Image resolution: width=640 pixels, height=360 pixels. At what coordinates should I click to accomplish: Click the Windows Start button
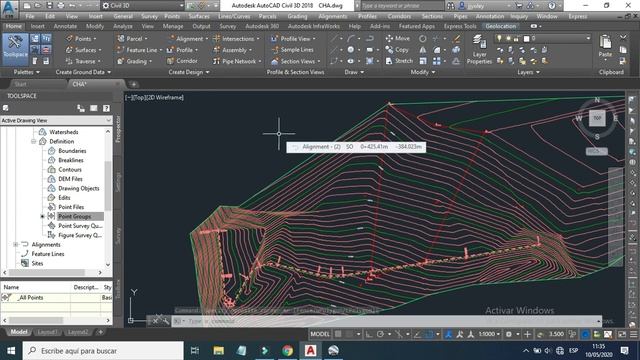point(11,351)
